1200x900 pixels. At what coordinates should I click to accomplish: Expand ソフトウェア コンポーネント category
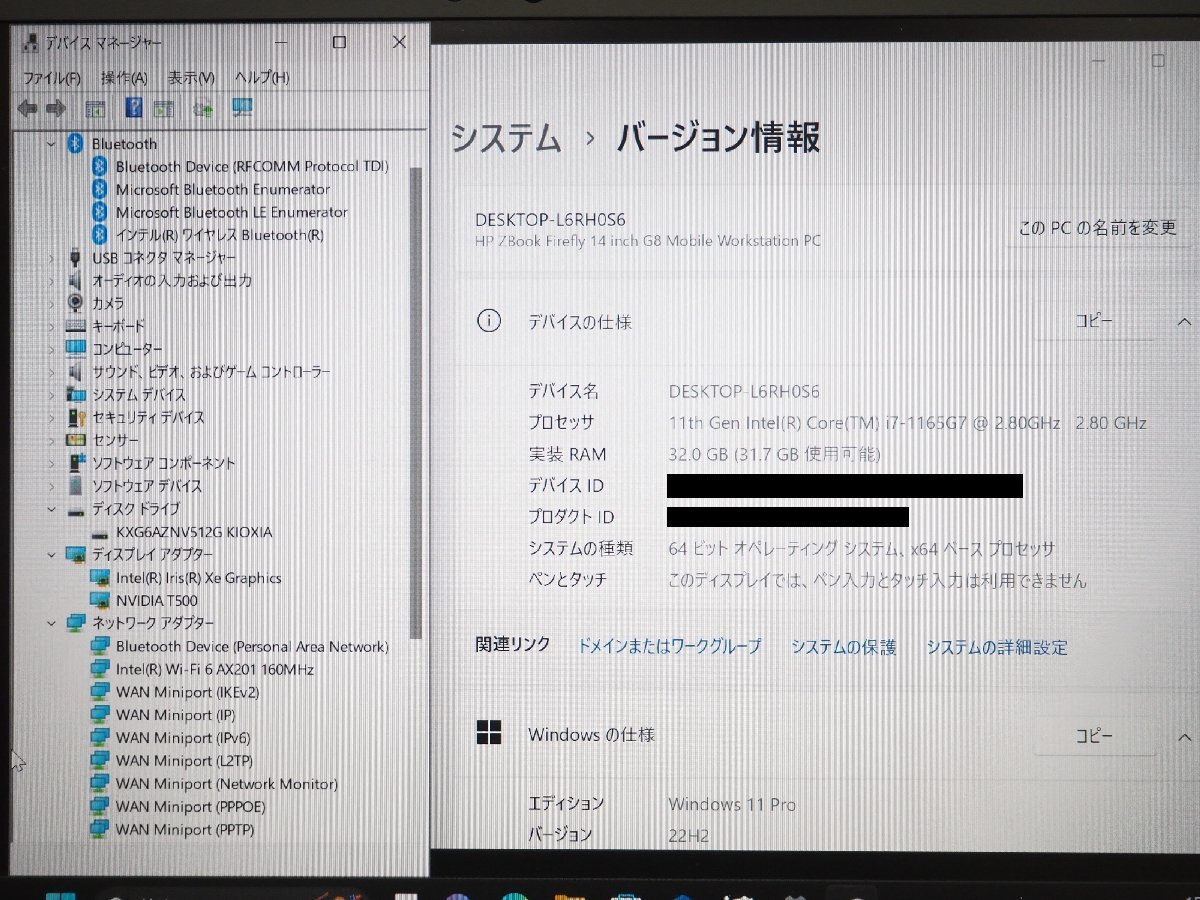coord(51,463)
